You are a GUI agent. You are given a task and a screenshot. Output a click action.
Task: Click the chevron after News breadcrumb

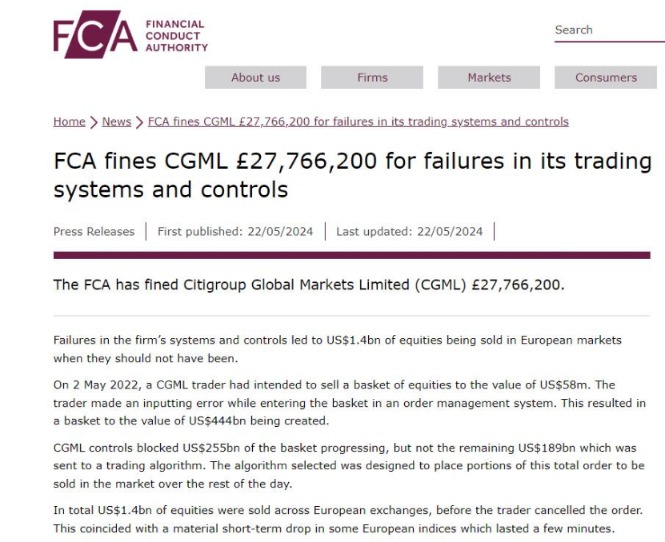pos(139,122)
